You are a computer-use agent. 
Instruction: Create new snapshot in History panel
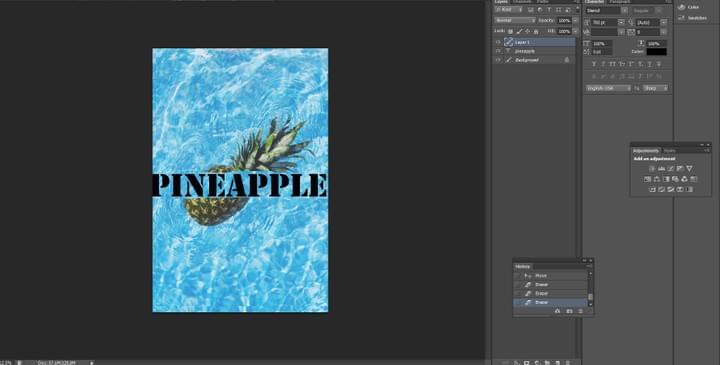(569, 311)
